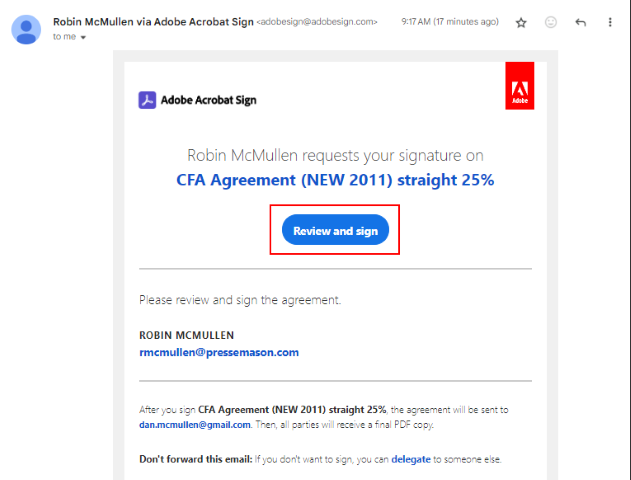Star this email message
The image size is (631, 480).
coord(521,22)
